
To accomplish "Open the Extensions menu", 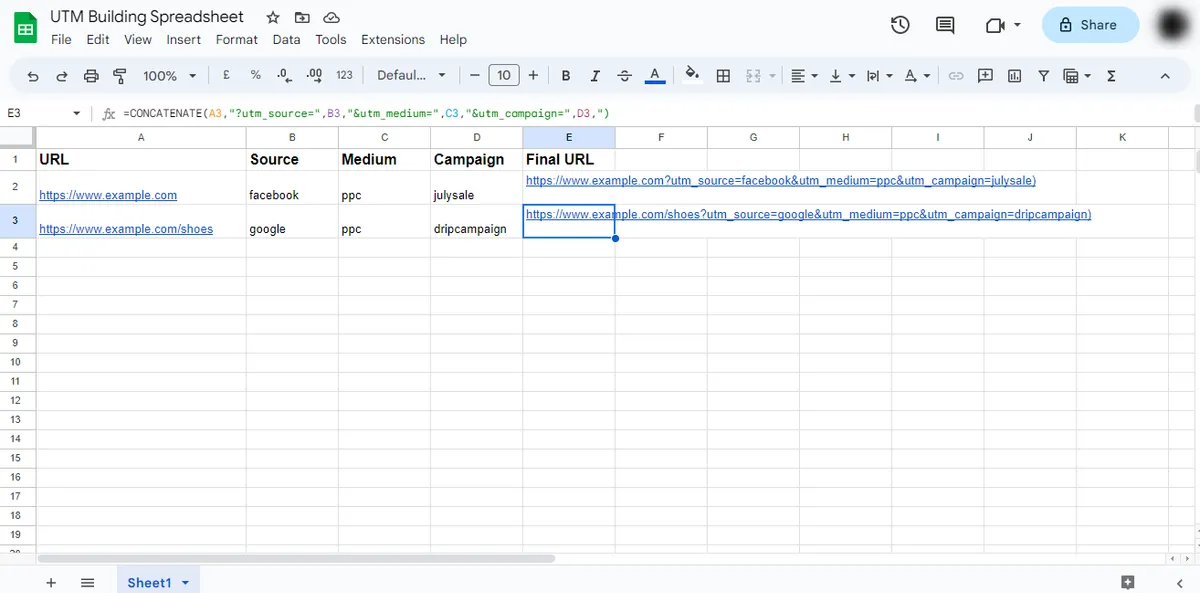I will coord(393,40).
